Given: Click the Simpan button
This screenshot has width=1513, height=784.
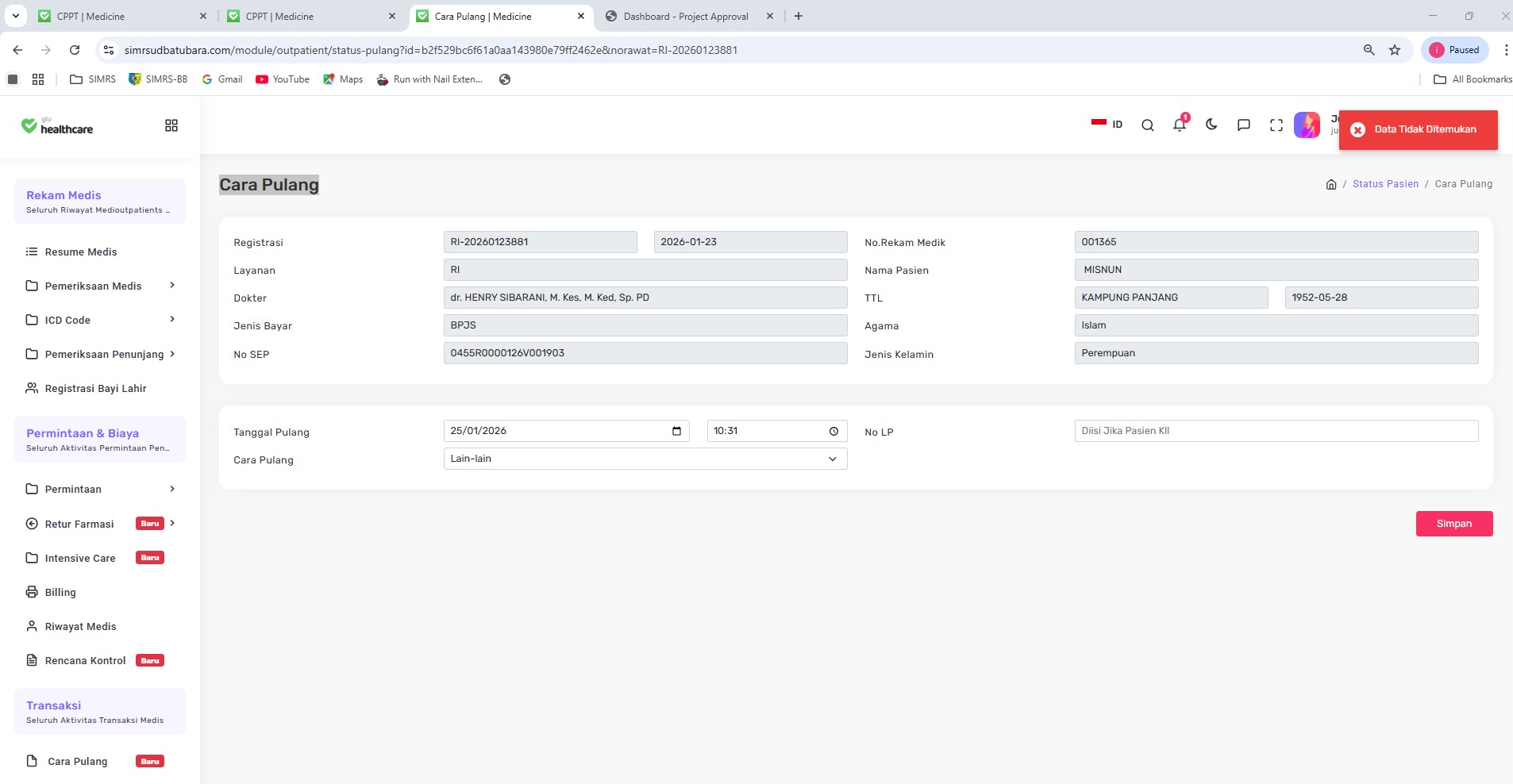Looking at the screenshot, I should click(1454, 524).
